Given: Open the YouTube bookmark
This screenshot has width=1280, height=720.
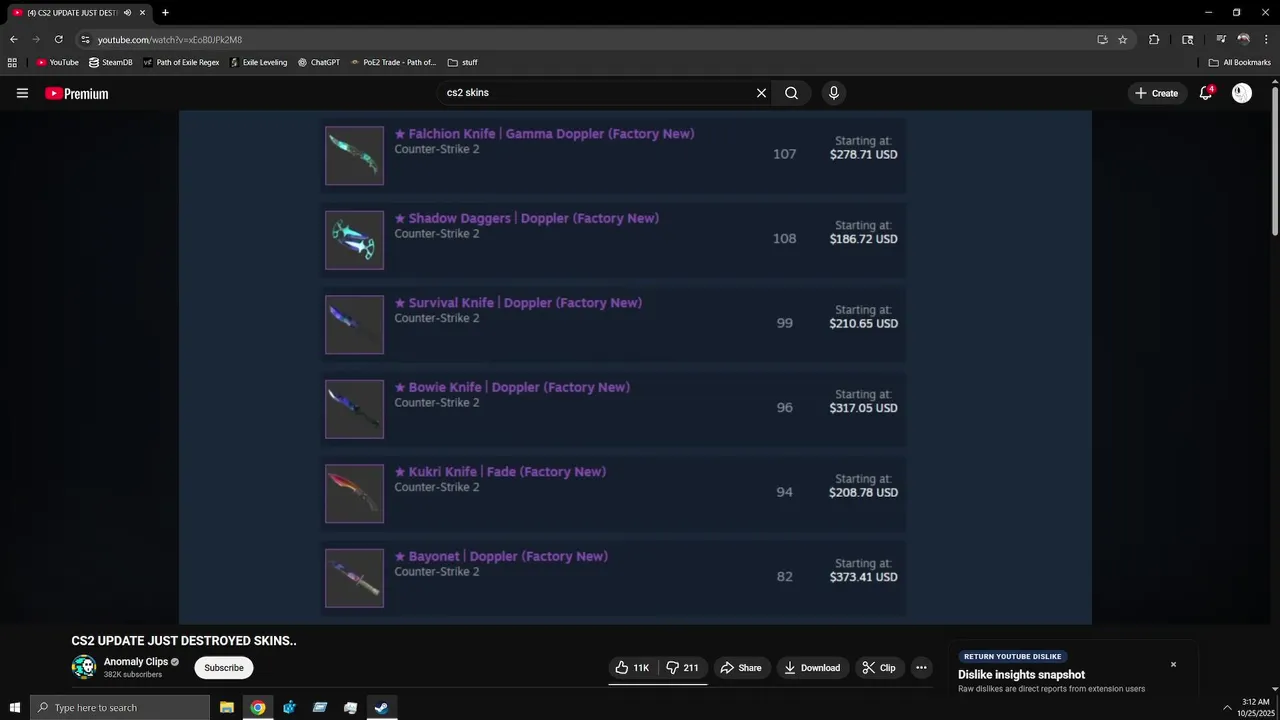Looking at the screenshot, I should (57, 62).
